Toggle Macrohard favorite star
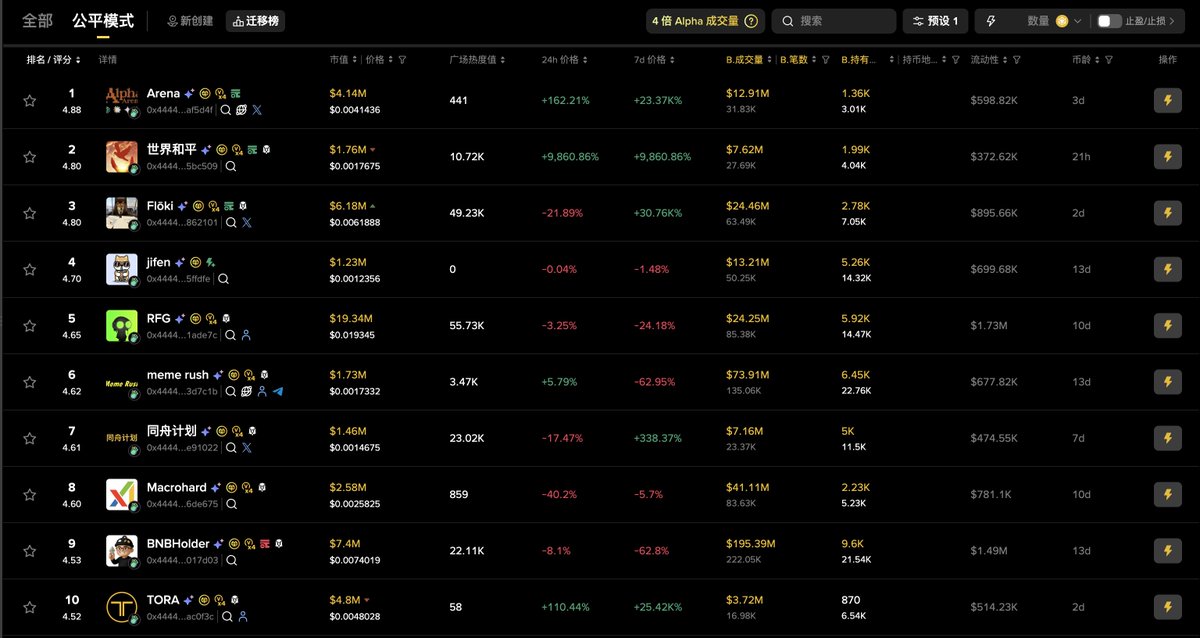 30,494
